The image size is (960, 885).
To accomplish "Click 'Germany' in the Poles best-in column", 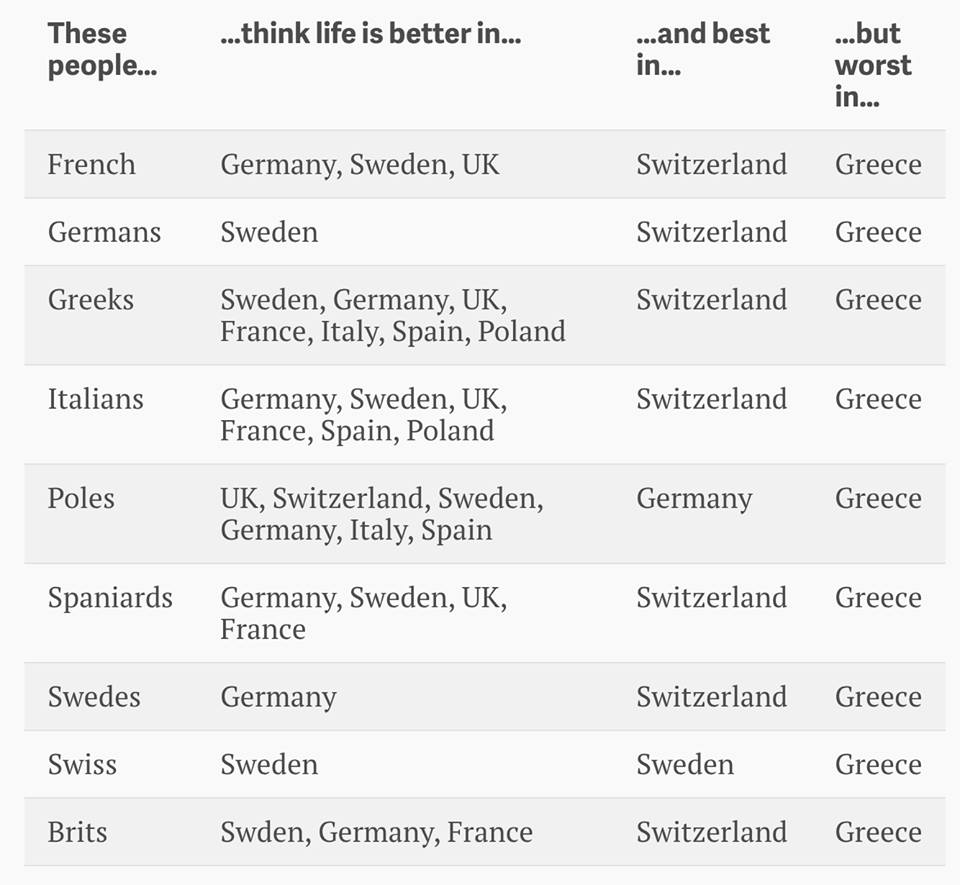I will (x=694, y=498).
